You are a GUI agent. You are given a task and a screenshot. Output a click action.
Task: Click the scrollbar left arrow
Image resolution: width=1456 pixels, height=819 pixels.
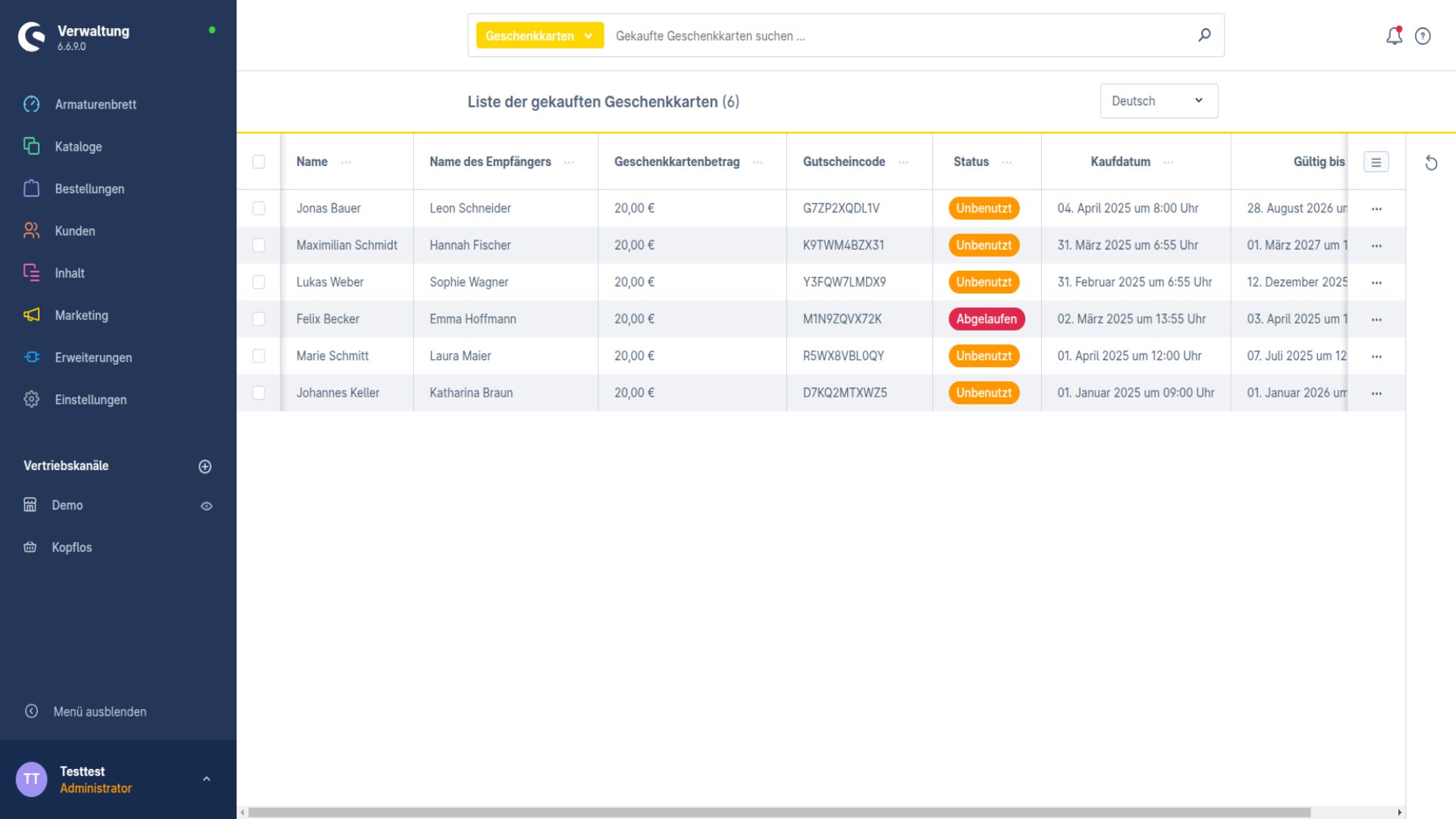[x=242, y=812]
